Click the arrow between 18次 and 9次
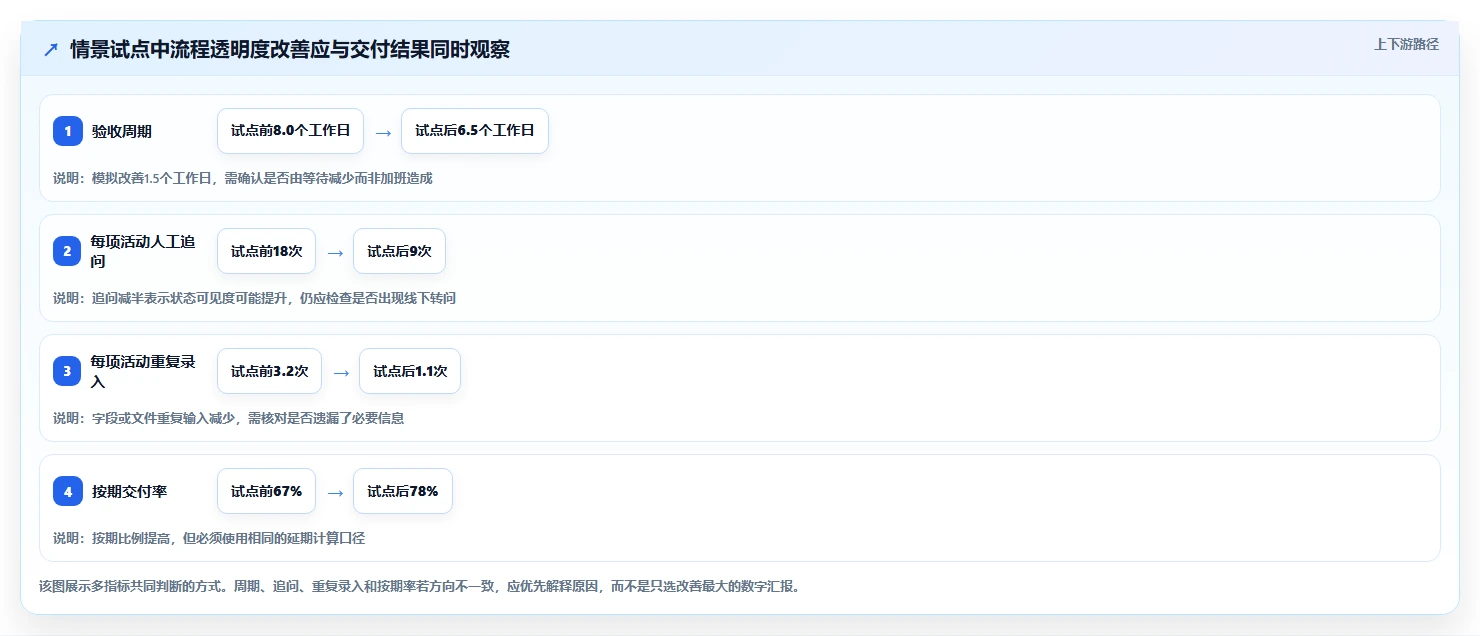The image size is (1480, 636). click(335, 252)
